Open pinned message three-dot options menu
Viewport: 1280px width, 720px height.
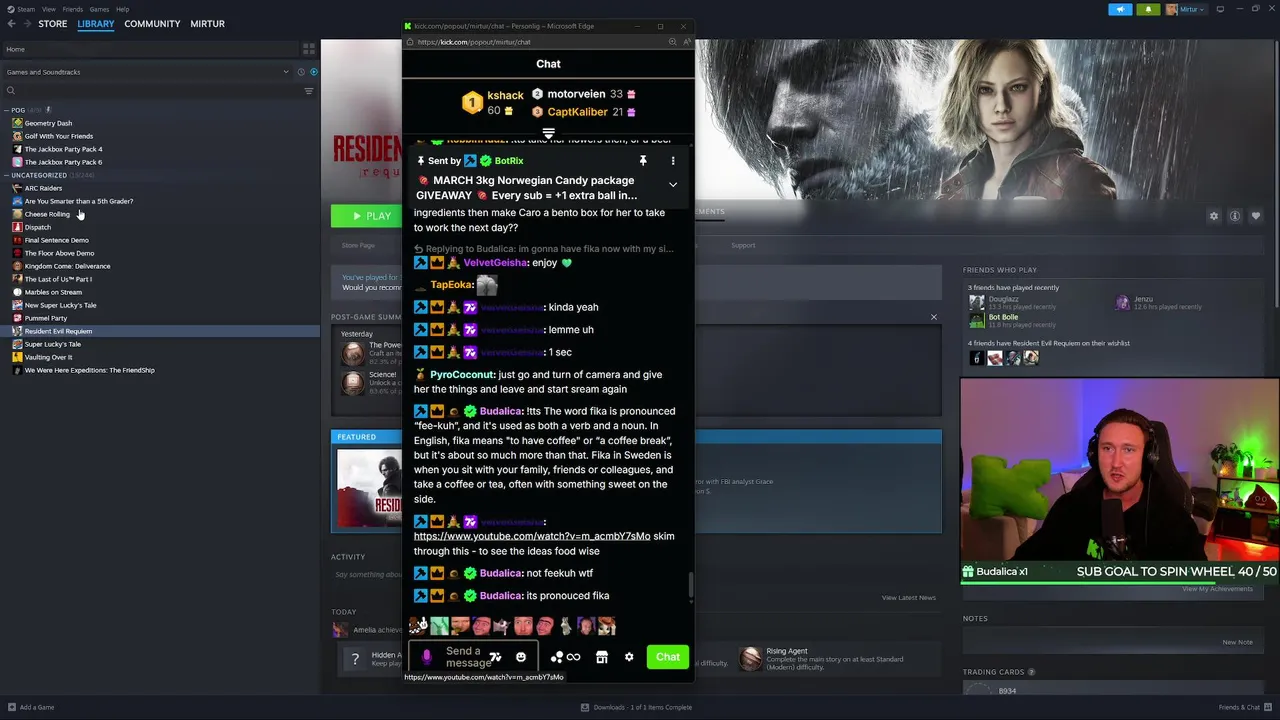pos(673,160)
